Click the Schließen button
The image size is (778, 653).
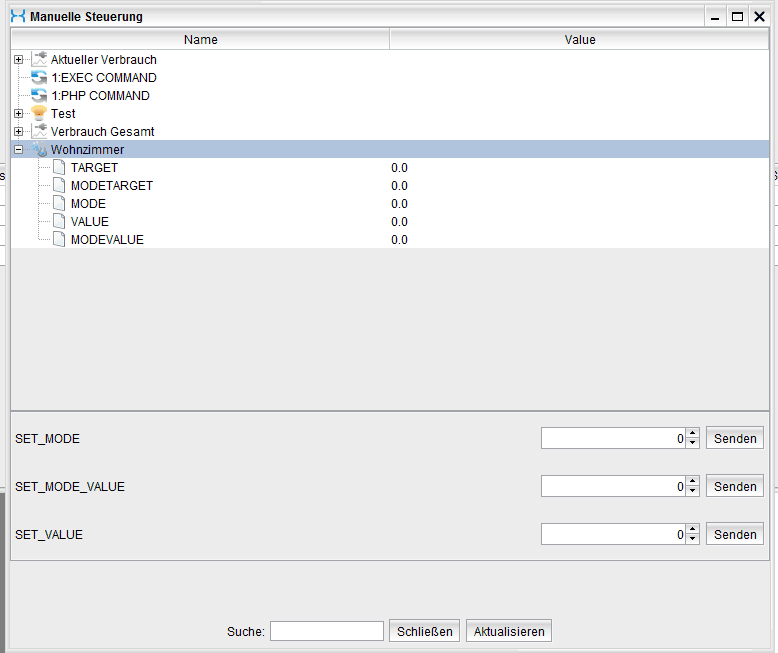coord(424,631)
